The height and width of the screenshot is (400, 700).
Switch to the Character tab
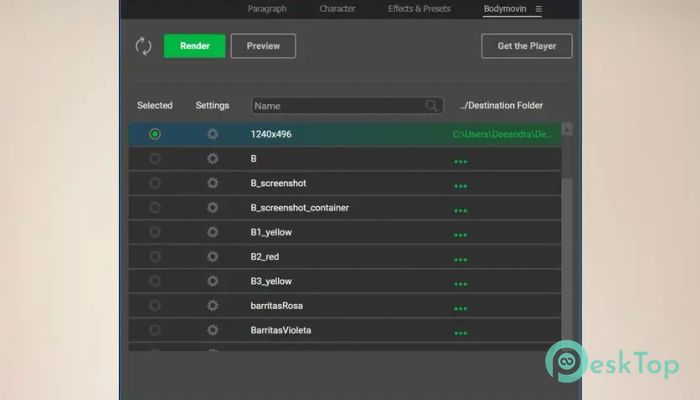(x=337, y=9)
